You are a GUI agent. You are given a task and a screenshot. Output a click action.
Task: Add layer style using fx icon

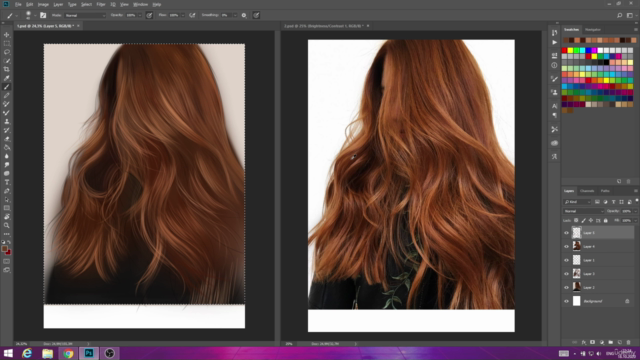[584, 342]
